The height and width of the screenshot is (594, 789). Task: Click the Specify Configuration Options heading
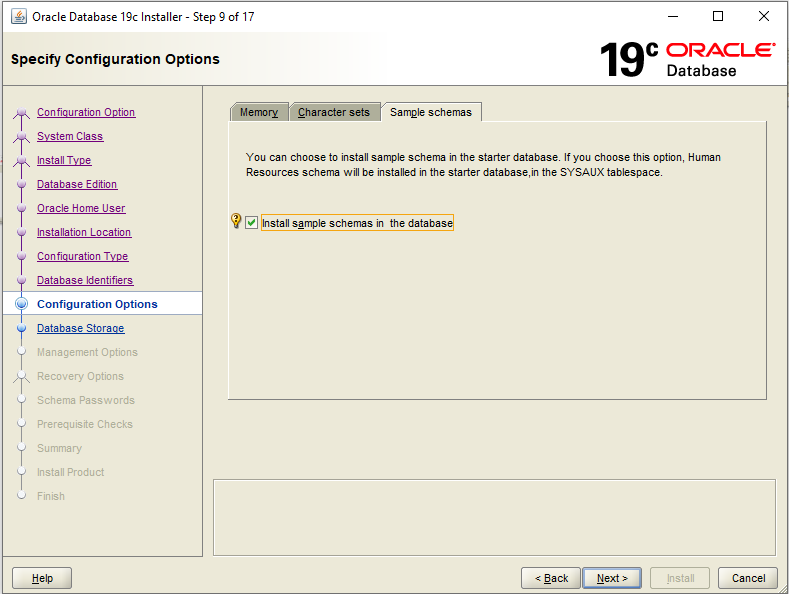[x=115, y=59]
